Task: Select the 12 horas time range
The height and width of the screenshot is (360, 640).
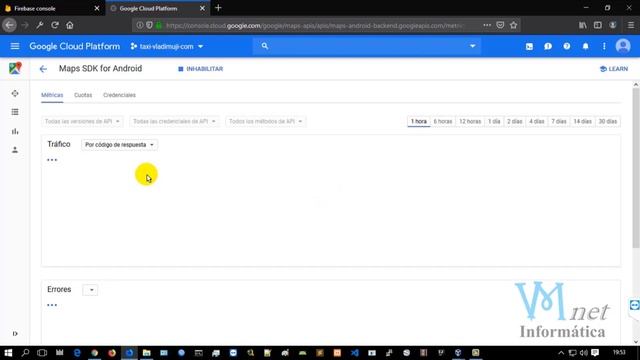Action: click(x=470, y=122)
